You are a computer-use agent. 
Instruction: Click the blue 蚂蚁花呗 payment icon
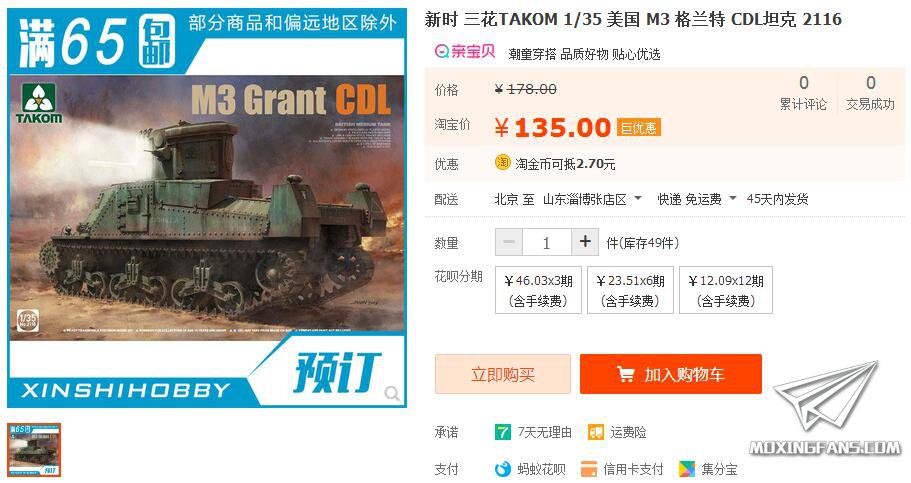(x=502, y=468)
